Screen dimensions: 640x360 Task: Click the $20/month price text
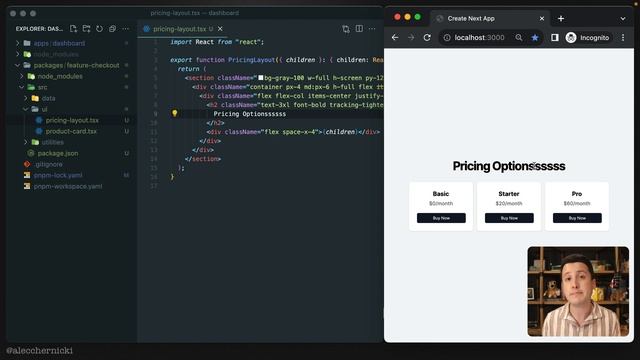509,203
